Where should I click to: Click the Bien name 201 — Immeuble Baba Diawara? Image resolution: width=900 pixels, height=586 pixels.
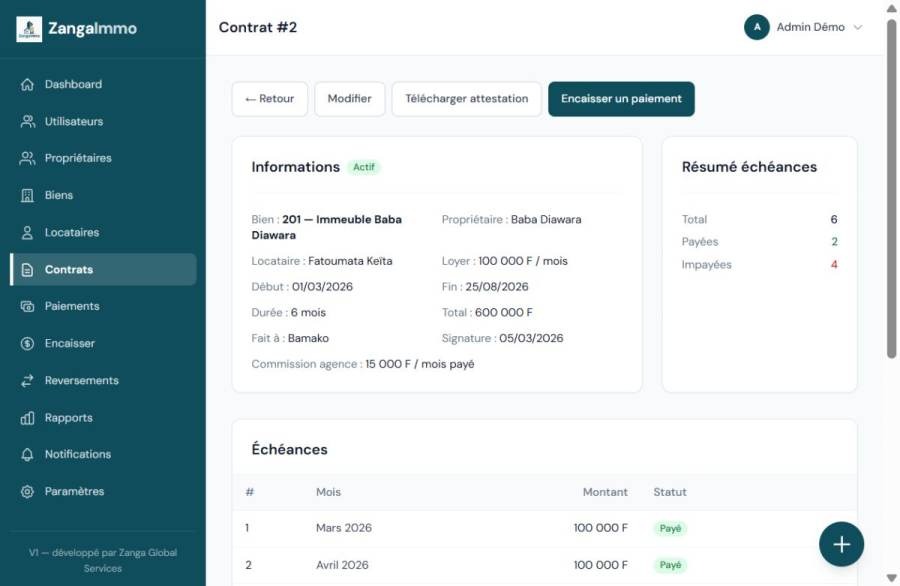(327, 227)
